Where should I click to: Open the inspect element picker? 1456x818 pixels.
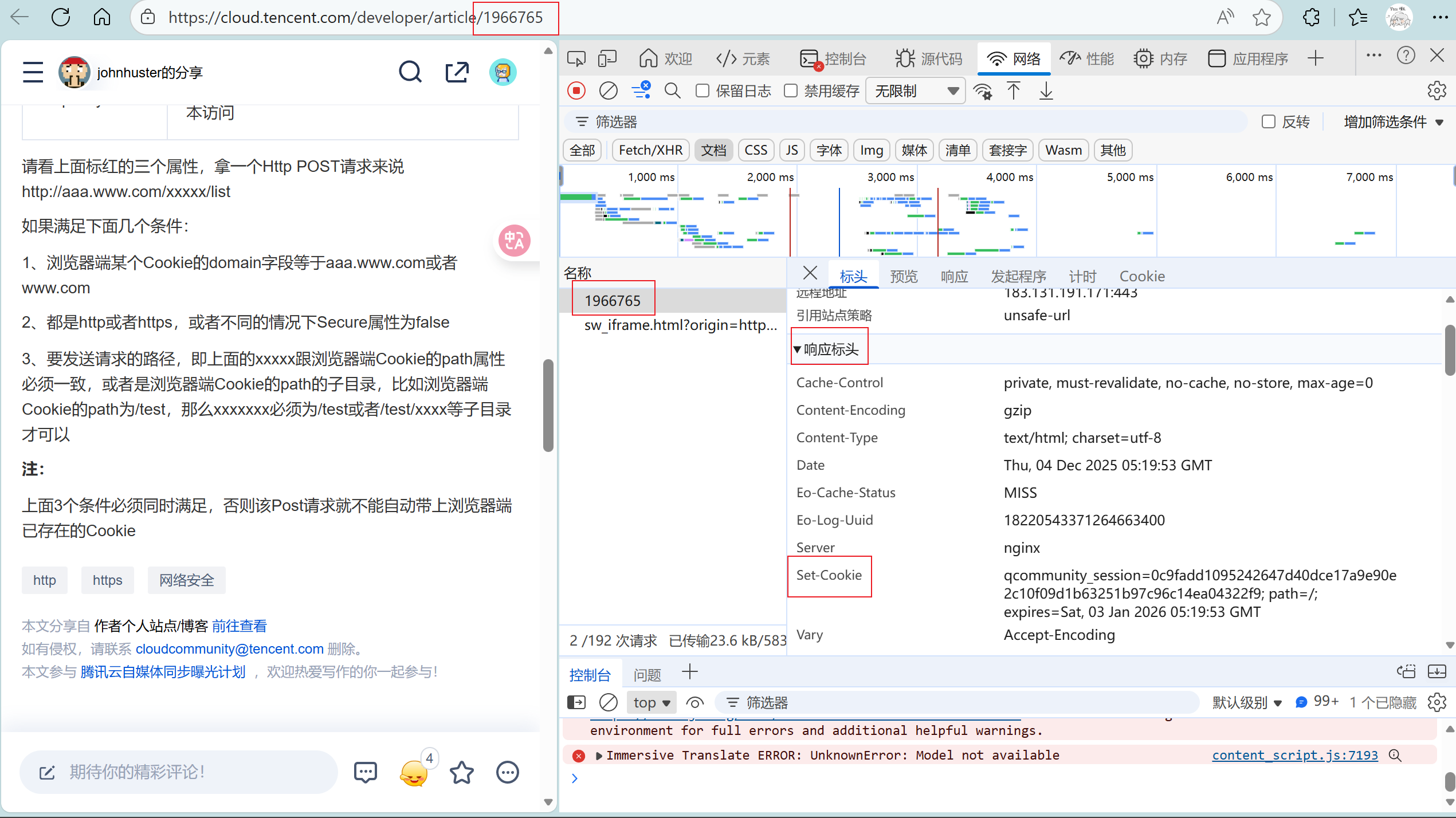click(x=576, y=58)
